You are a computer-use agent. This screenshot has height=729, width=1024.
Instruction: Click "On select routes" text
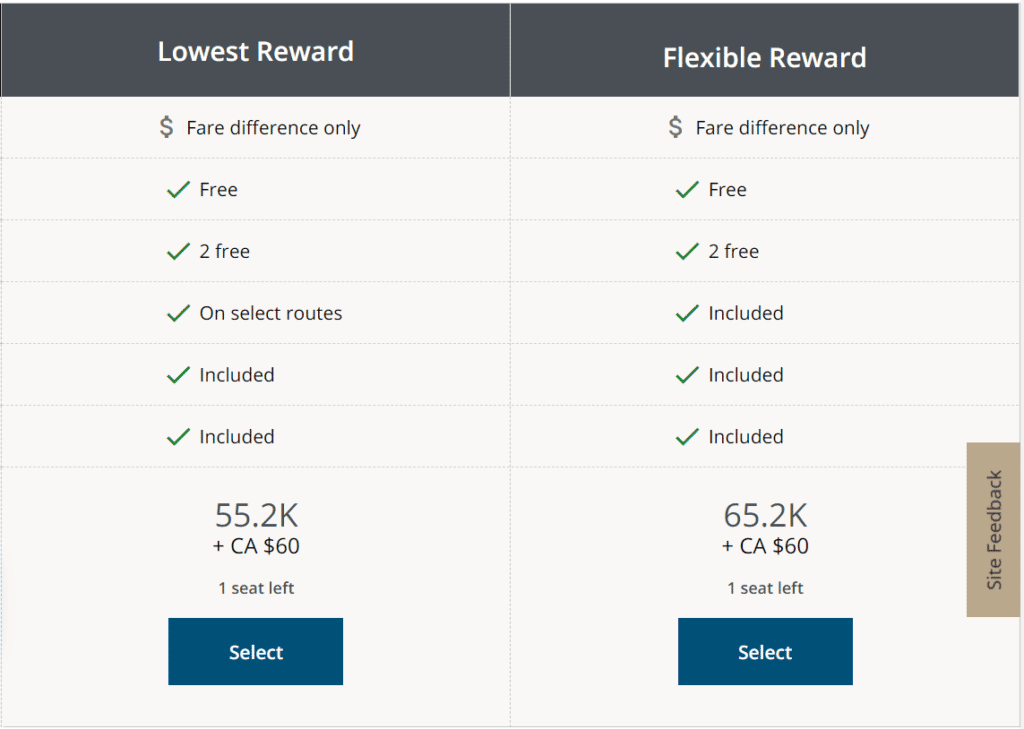tap(270, 314)
